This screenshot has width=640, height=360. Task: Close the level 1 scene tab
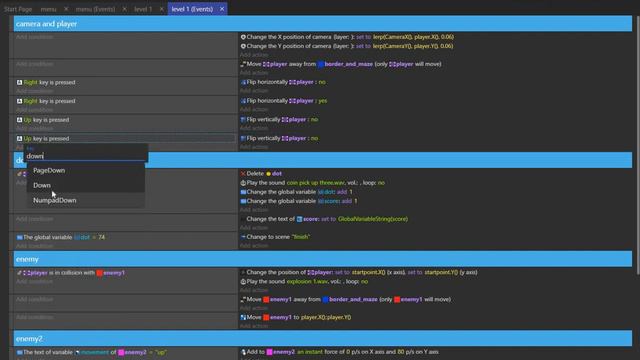(x=162, y=9)
